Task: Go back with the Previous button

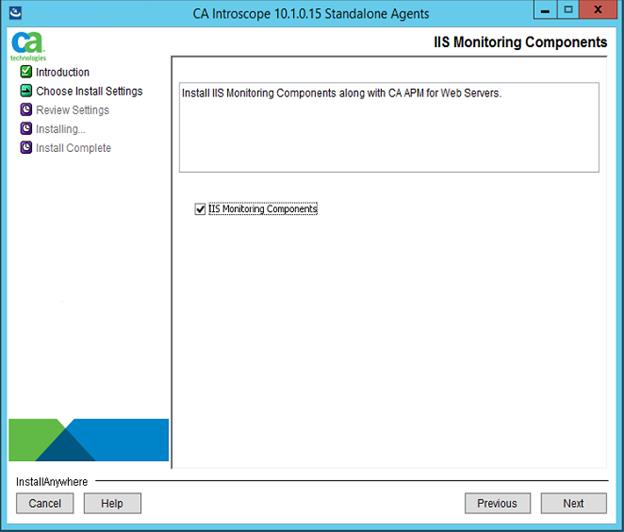Action: [x=497, y=503]
